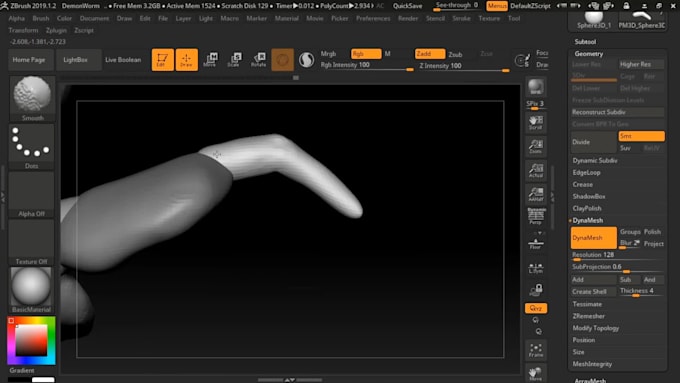Click Reconstruct Subdiv button
The image size is (680, 383).
pyautogui.click(x=618, y=112)
